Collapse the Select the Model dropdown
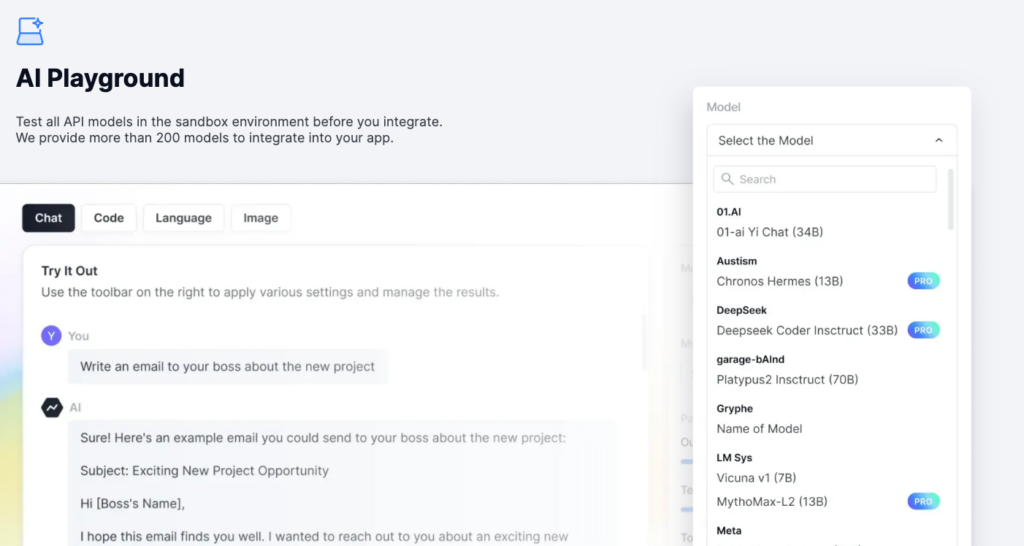1024x546 pixels. pos(831,140)
